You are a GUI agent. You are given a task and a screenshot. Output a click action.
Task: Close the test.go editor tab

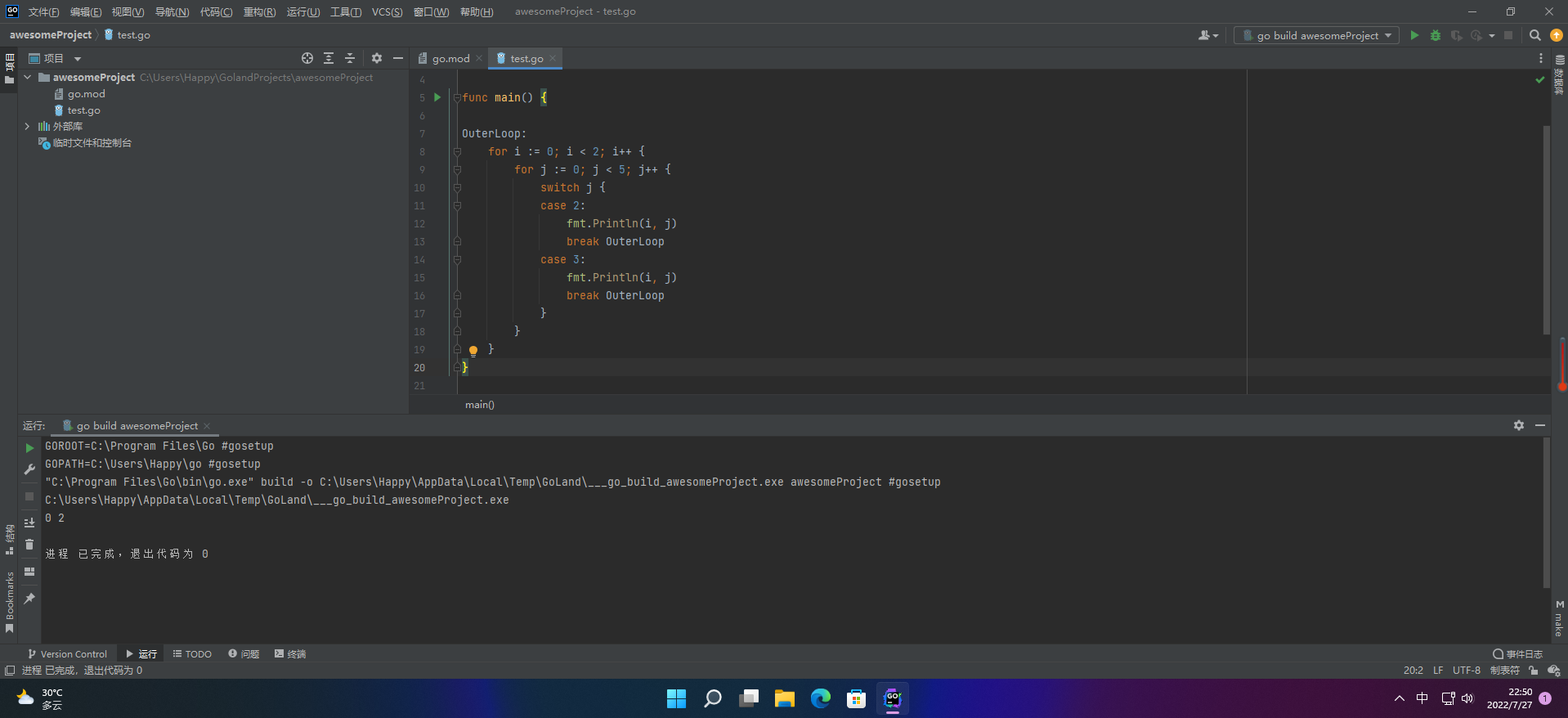(553, 58)
